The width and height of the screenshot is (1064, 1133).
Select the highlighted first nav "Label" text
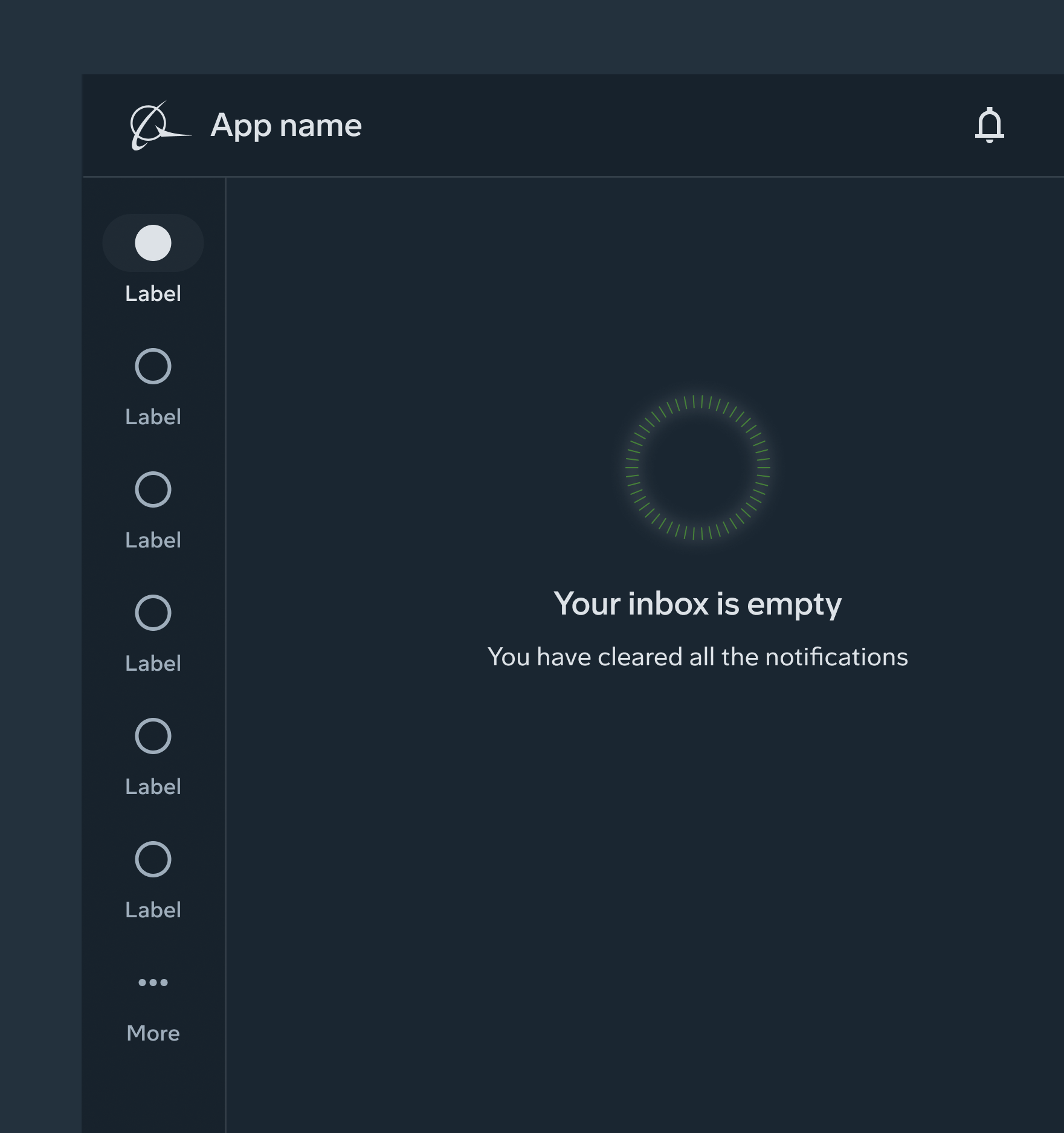(x=153, y=294)
